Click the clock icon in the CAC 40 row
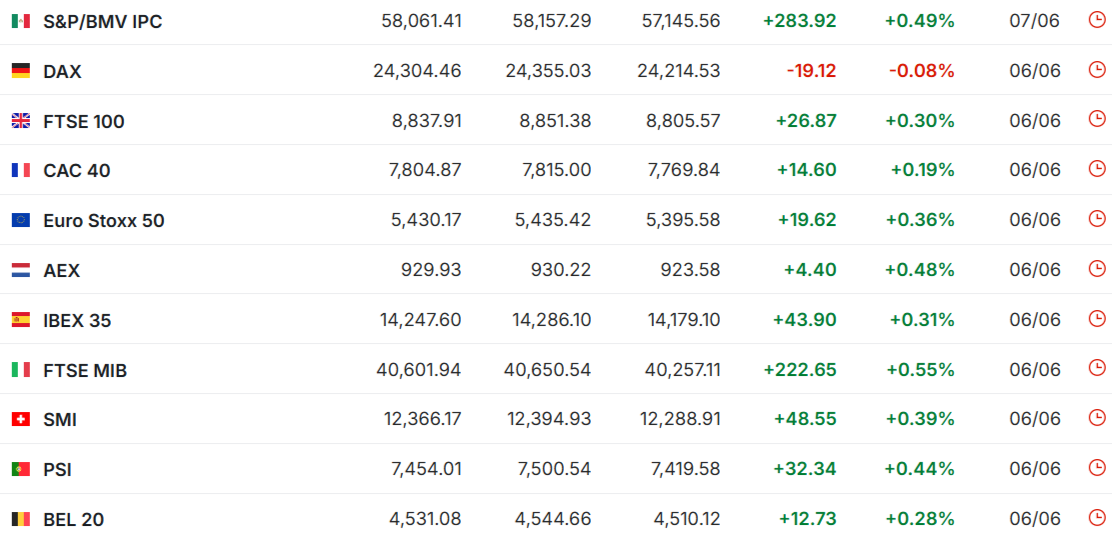 pyautogui.click(x=1096, y=169)
